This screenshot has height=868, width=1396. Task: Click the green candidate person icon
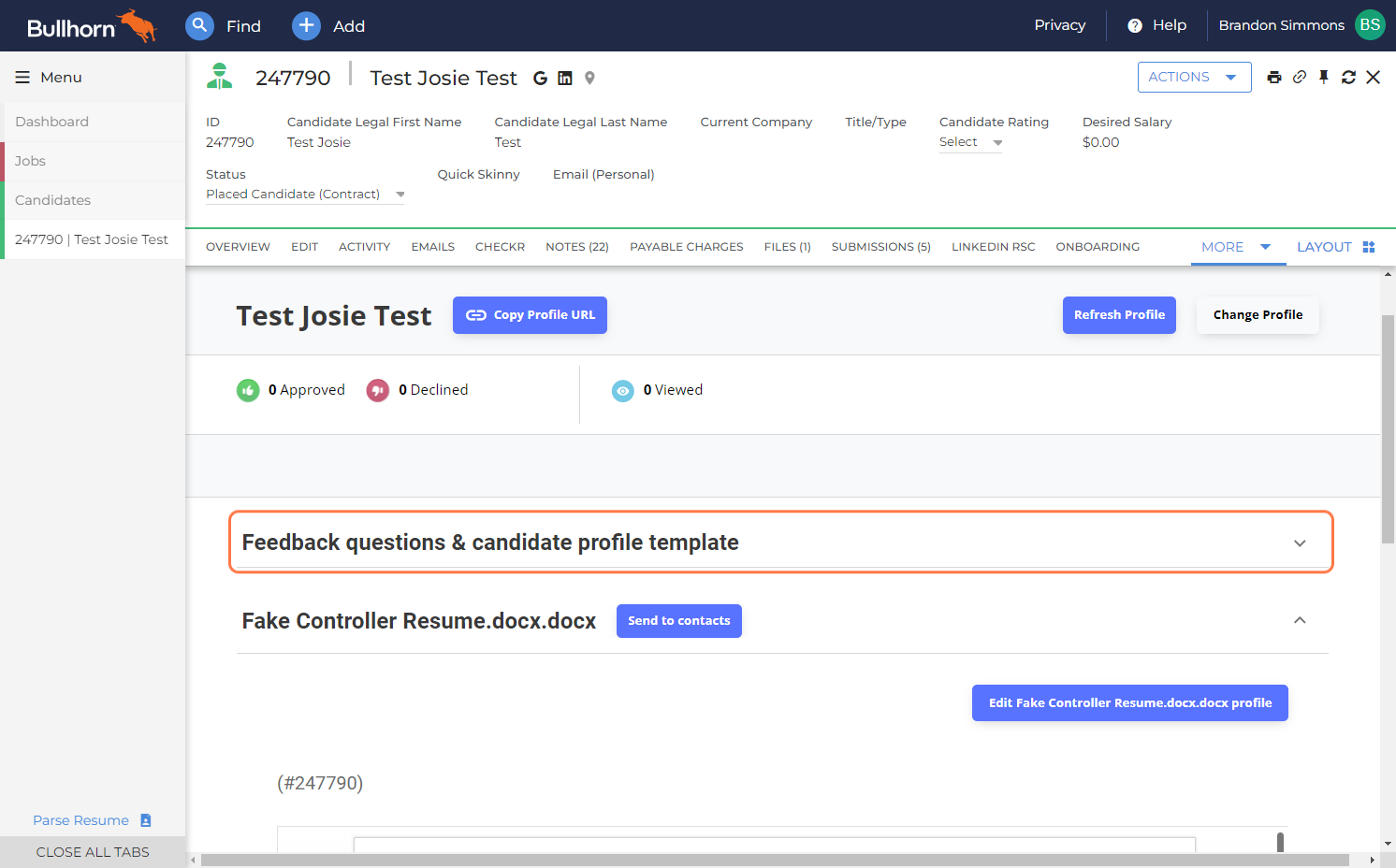pyautogui.click(x=220, y=77)
